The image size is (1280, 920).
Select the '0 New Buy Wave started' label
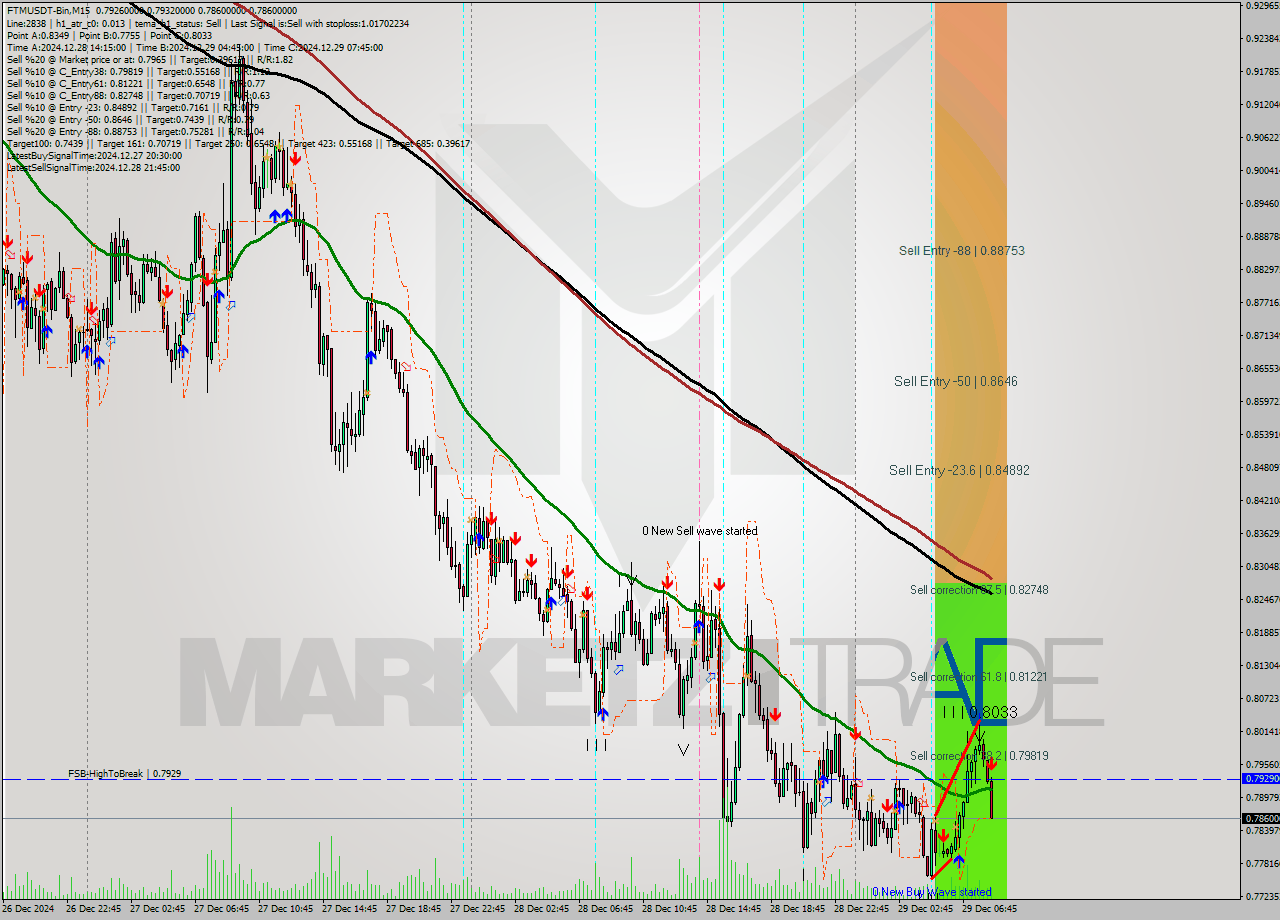932,892
